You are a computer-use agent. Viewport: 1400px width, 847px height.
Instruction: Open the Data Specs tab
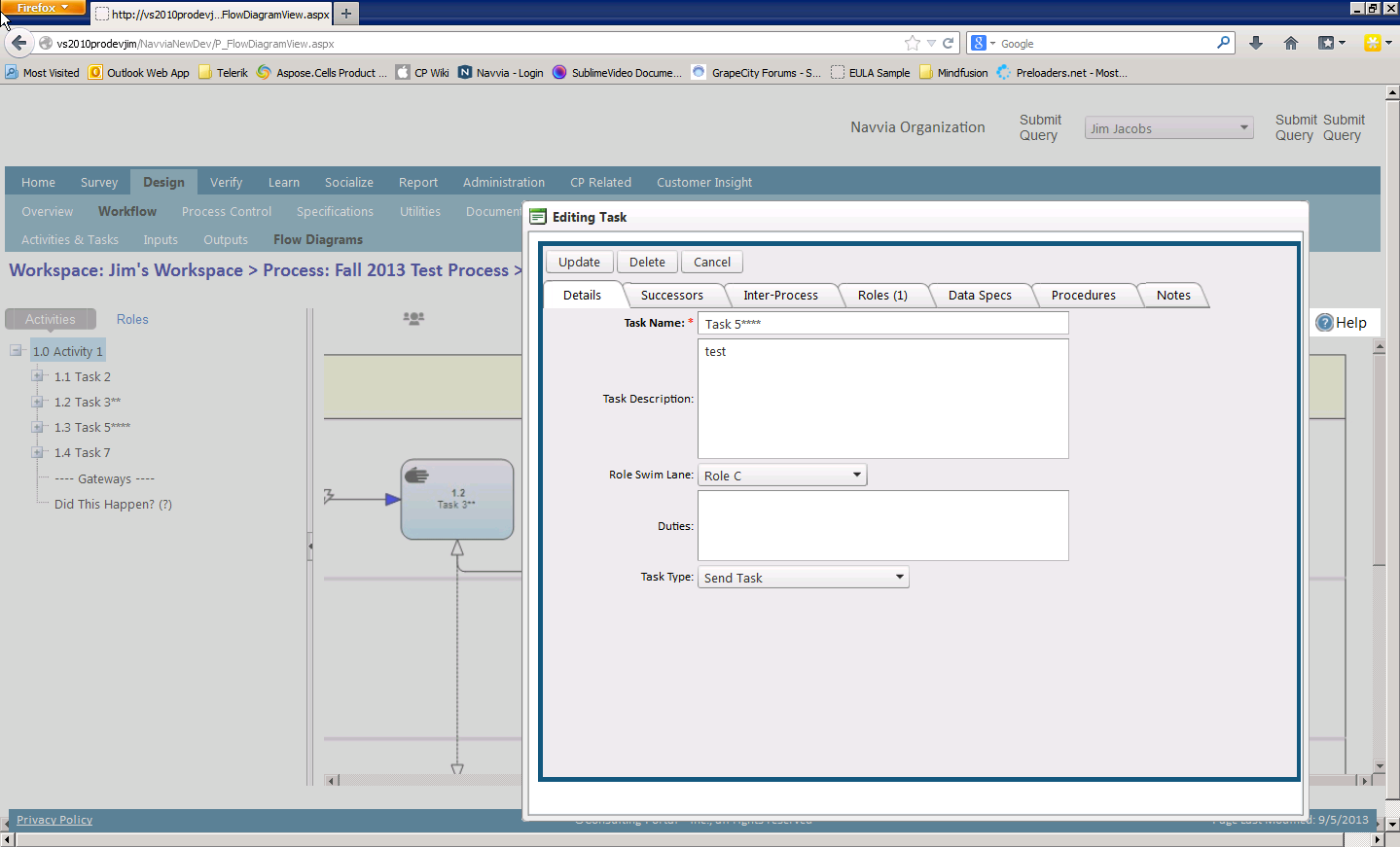coord(980,295)
